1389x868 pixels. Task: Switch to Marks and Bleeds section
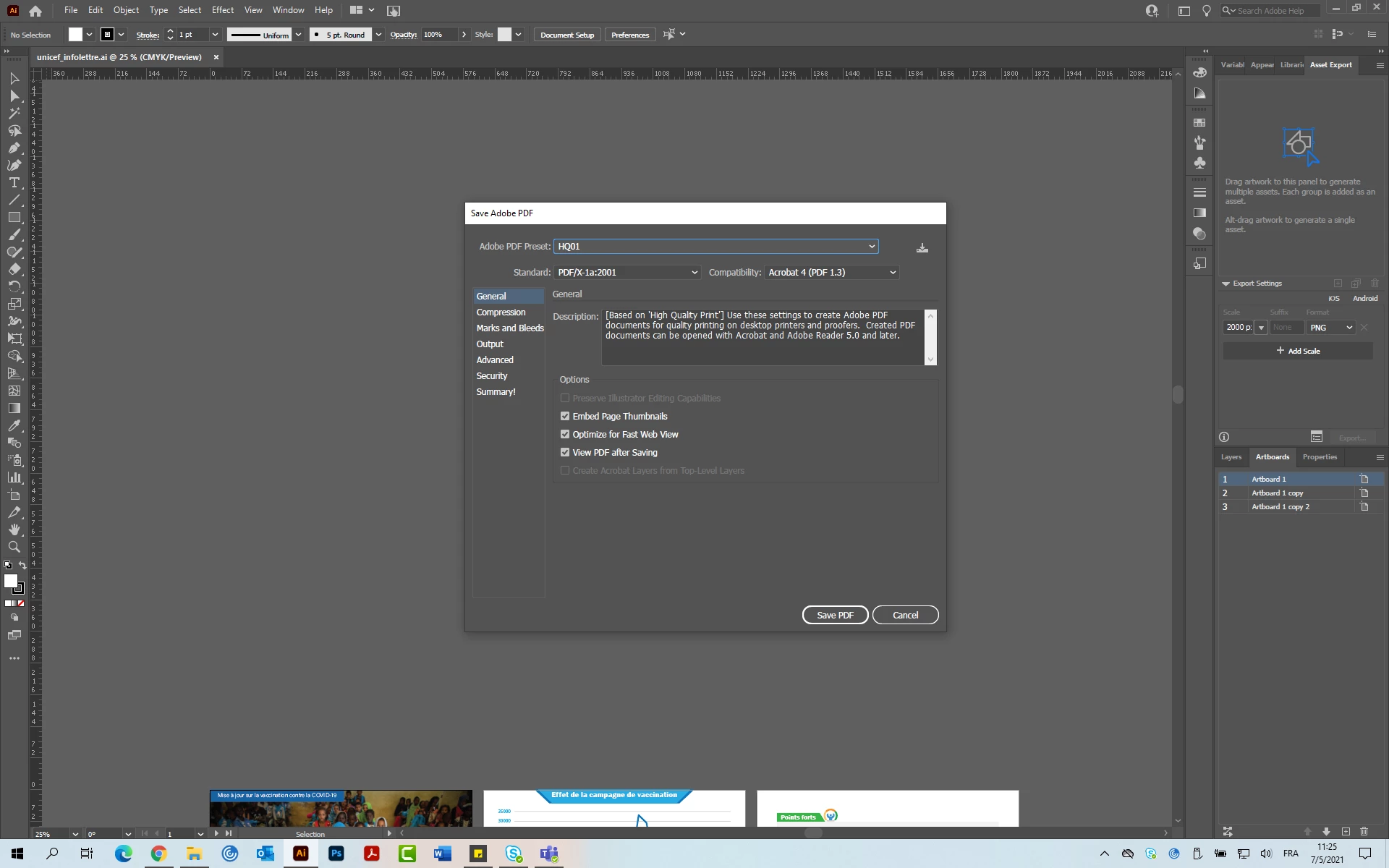[x=509, y=328]
